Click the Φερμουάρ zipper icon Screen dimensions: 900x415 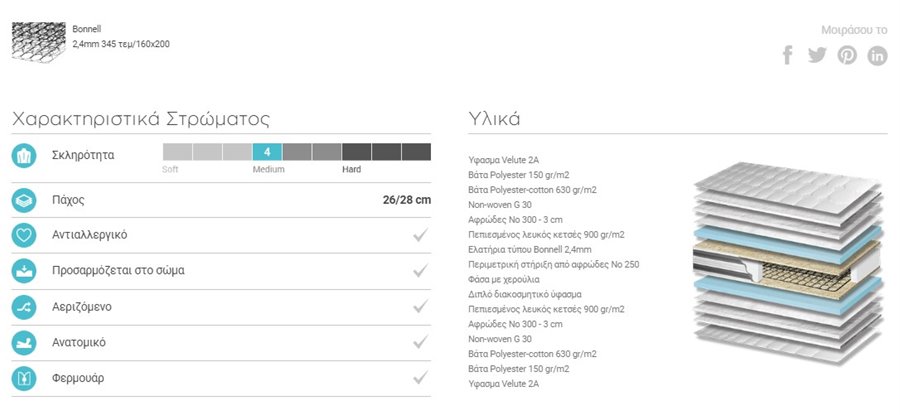pos(24,379)
